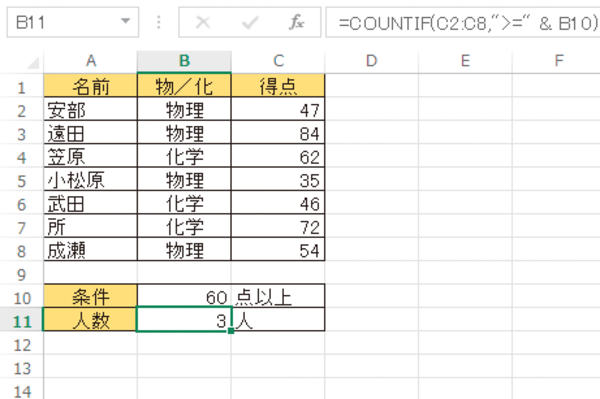The height and width of the screenshot is (399, 600).
Task: Select the 条件 label cell
Action: click(91, 296)
